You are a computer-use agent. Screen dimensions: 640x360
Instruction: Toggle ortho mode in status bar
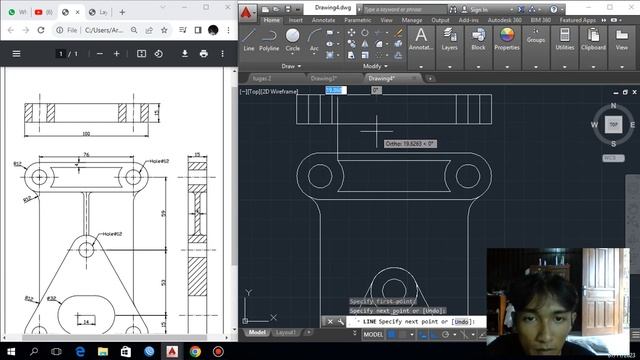[434, 335]
